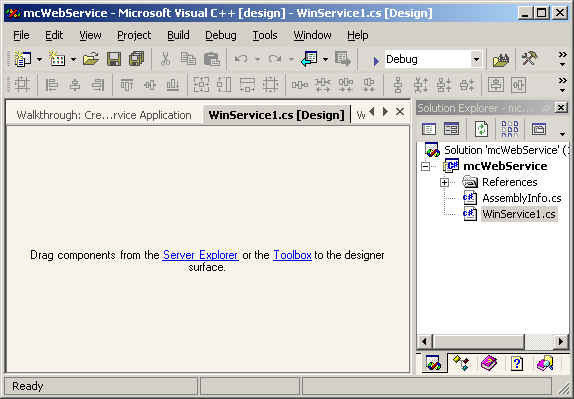Click the Paste clipboard icon
The image size is (574, 399).
(212, 59)
